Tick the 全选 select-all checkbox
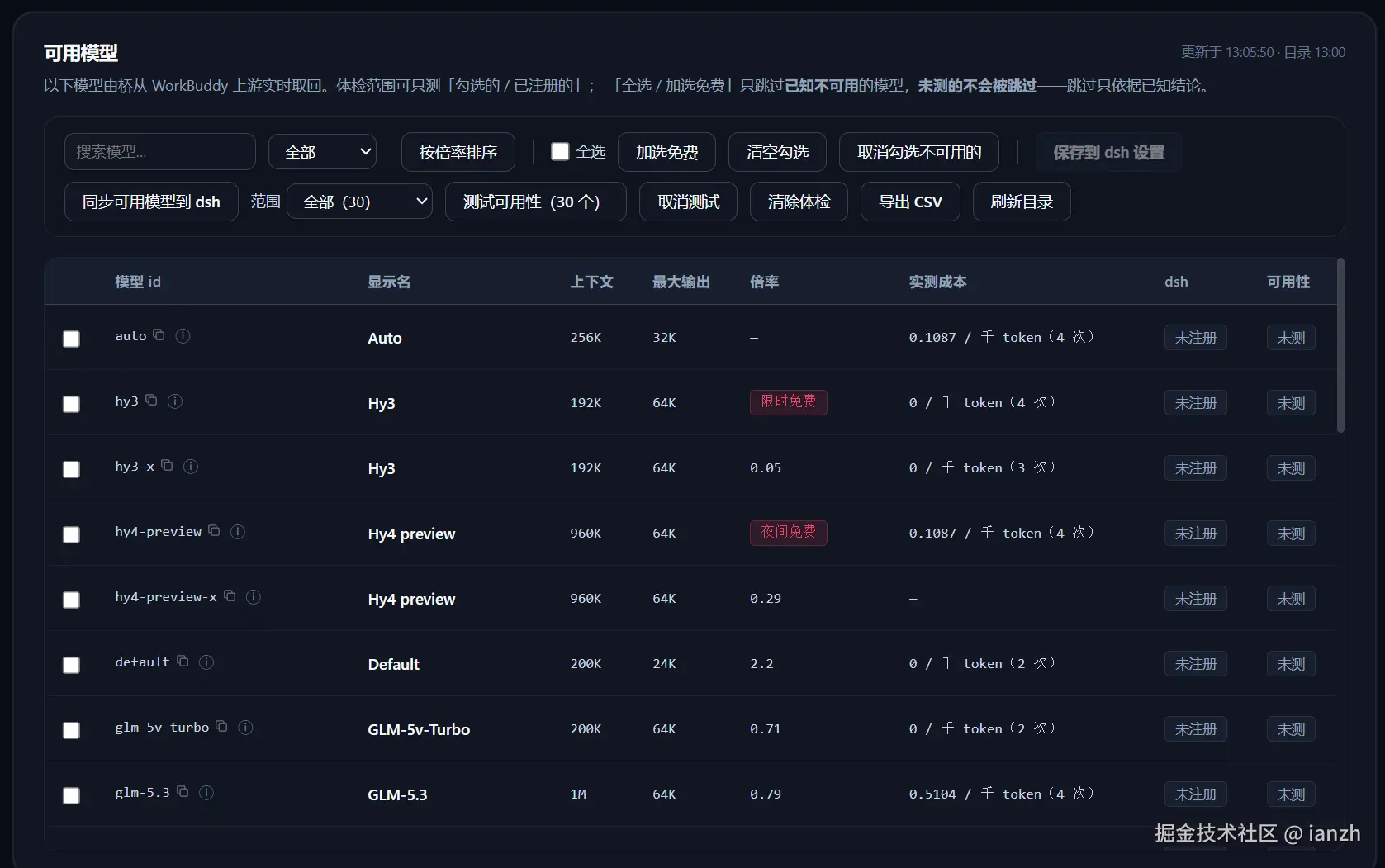The height and width of the screenshot is (868, 1385). [560, 151]
